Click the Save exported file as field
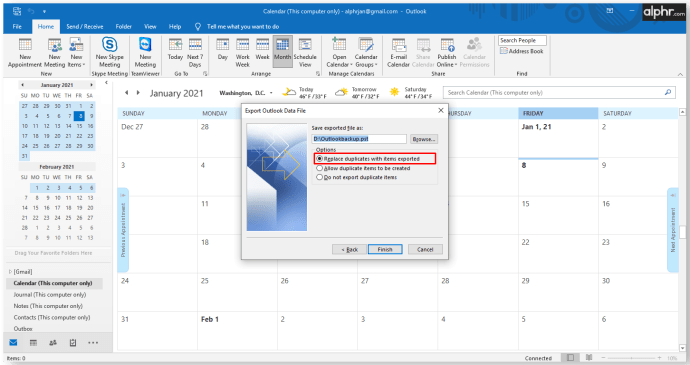This screenshot has height=365, width=690. click(359, 139)
